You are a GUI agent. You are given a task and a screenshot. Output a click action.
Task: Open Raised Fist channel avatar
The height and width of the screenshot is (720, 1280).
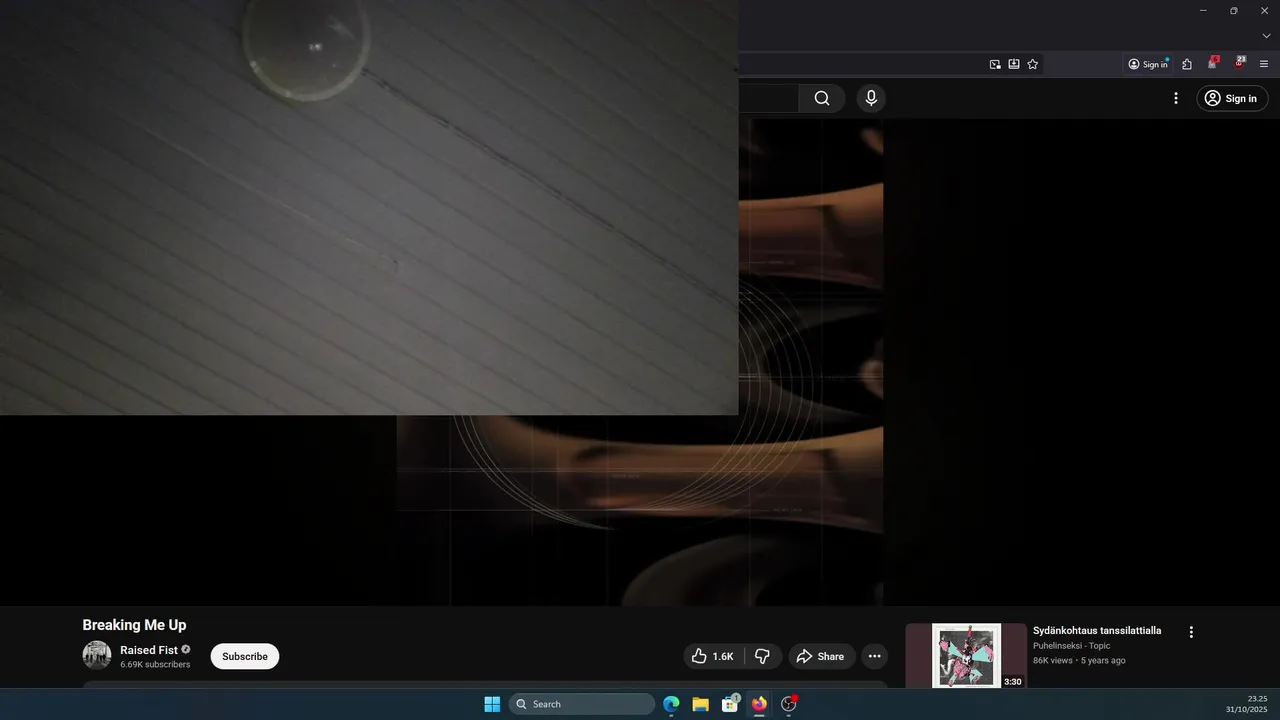pyautogui.click(x=97, y=655)
